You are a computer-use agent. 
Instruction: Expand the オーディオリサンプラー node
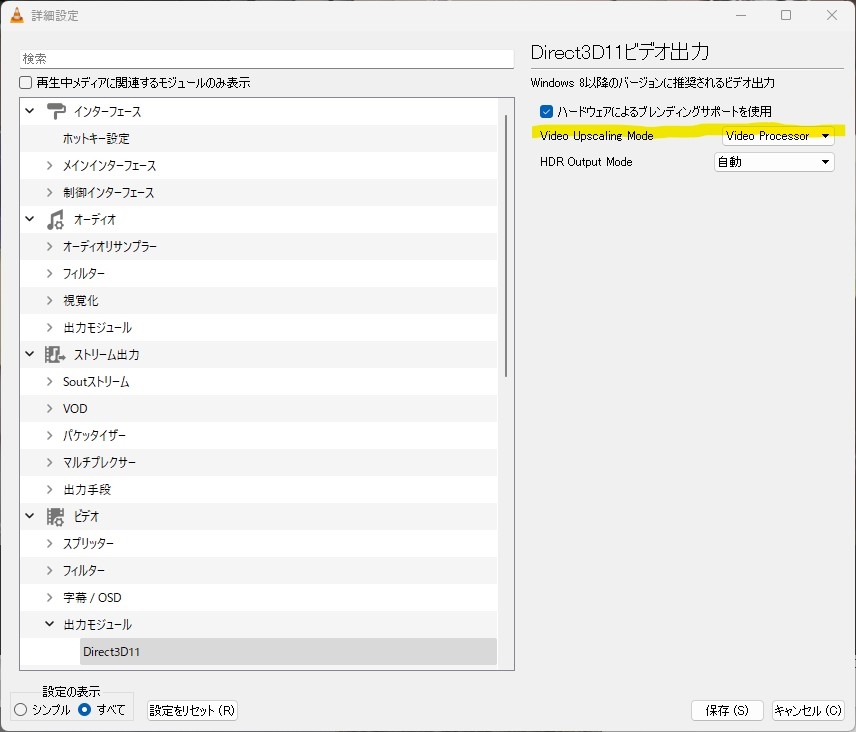(50, 246)
